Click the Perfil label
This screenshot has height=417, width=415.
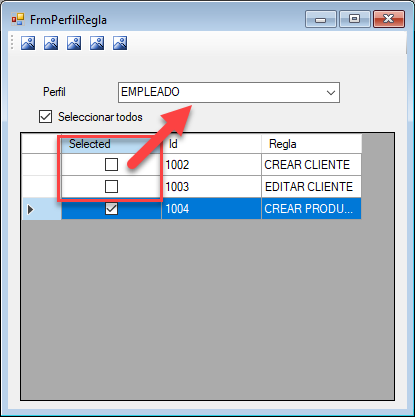pos(54,92)
